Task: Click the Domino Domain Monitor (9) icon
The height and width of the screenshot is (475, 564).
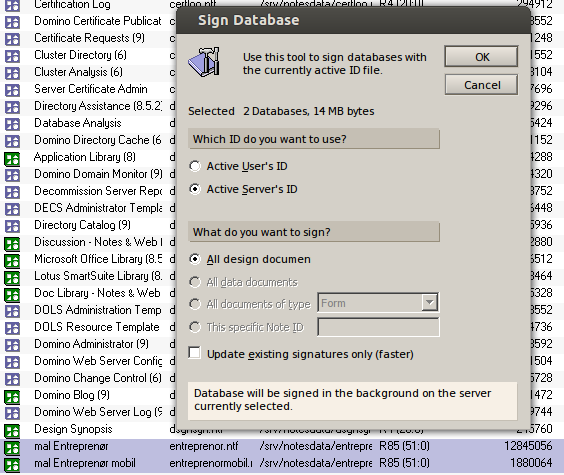Action: [x=12, y=175]
